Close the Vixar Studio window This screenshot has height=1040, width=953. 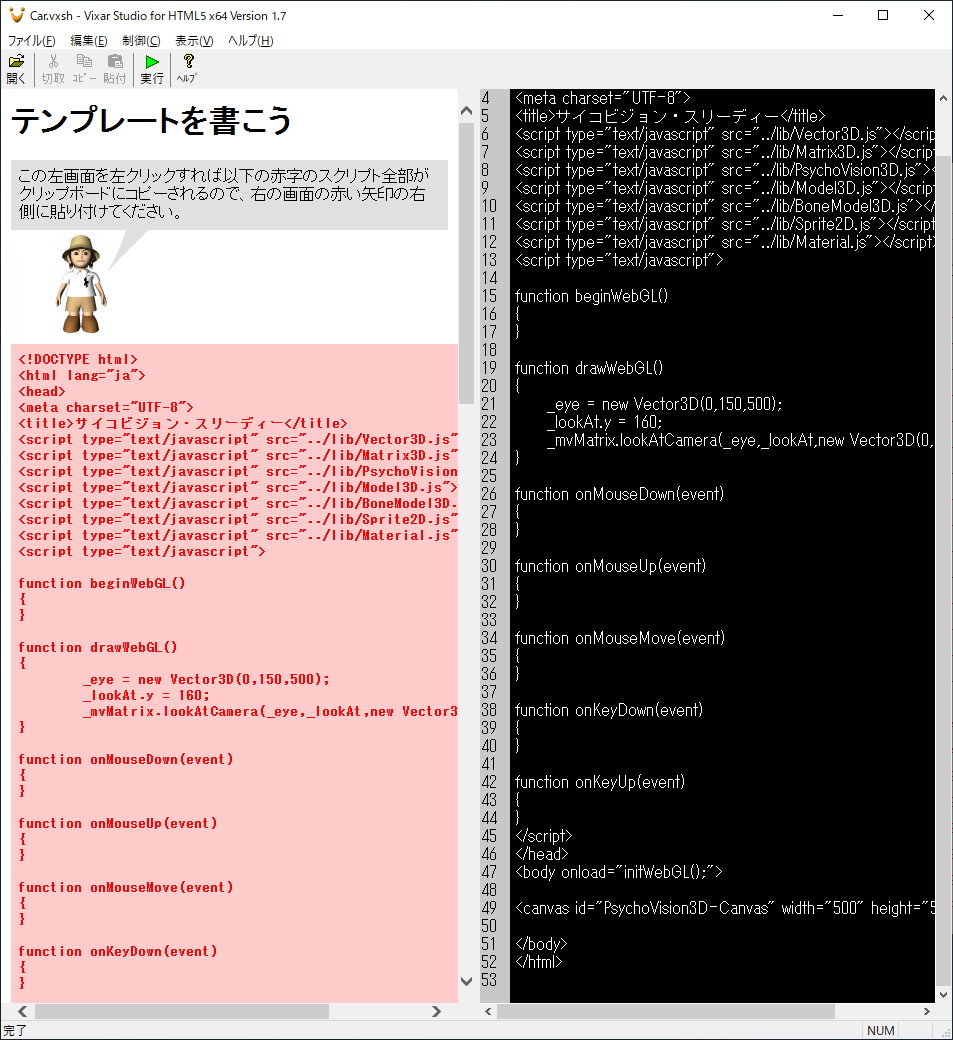click(928, 15)
